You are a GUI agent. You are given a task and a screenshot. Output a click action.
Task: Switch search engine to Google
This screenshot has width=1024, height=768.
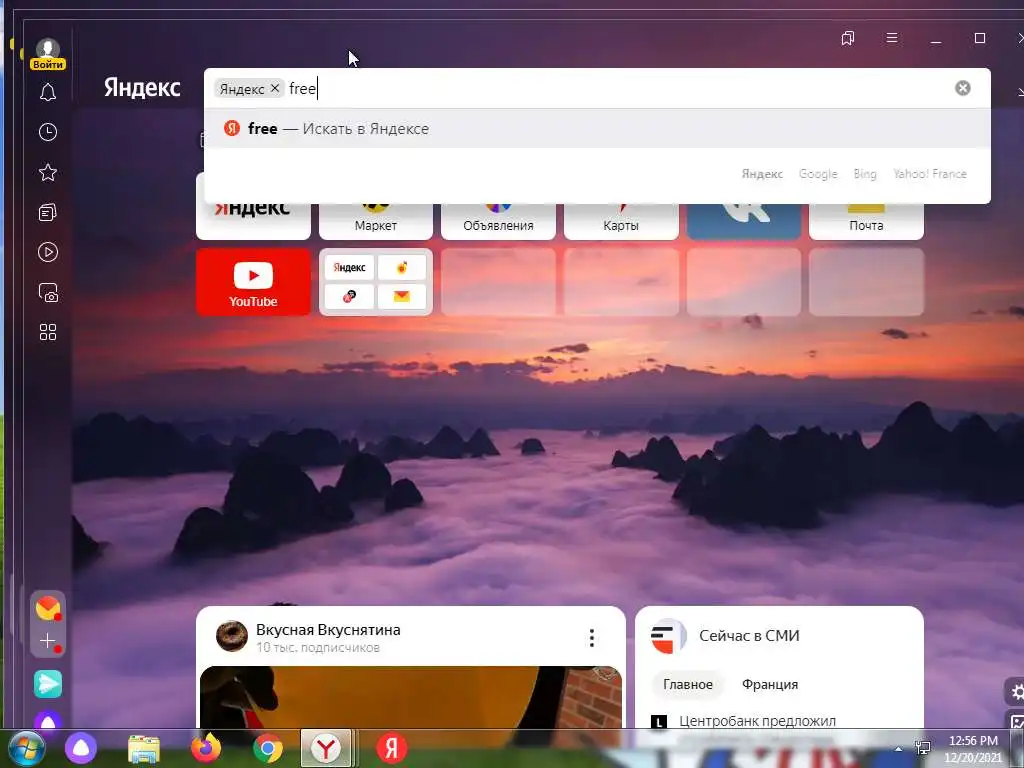818,174
